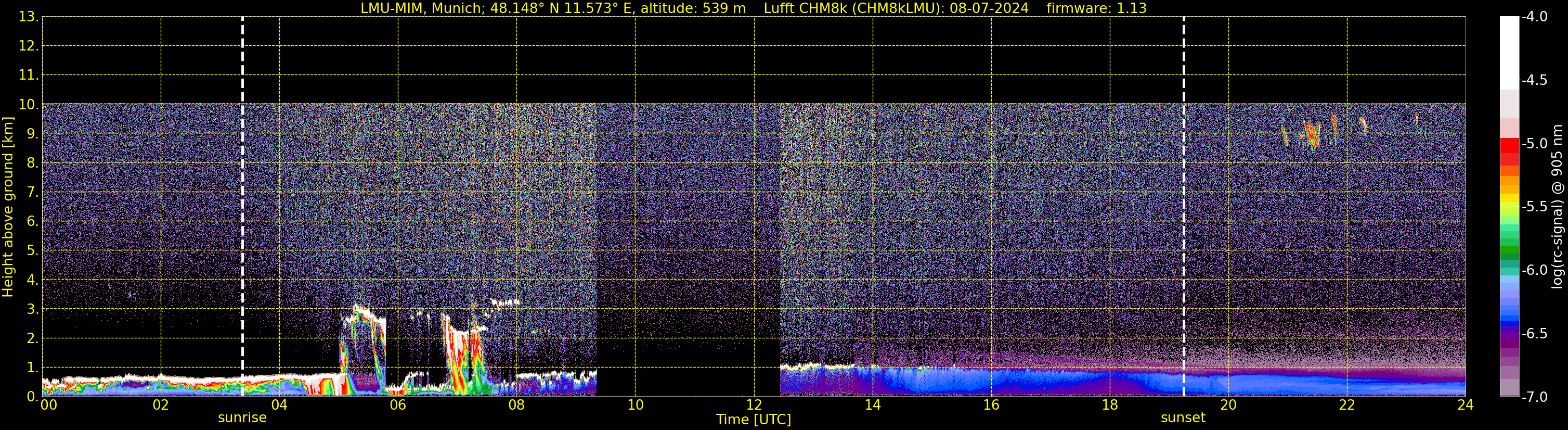Click the "12." tick on the height axis
This screenshot has height=430, width=1568.
(x=29, y=46)
